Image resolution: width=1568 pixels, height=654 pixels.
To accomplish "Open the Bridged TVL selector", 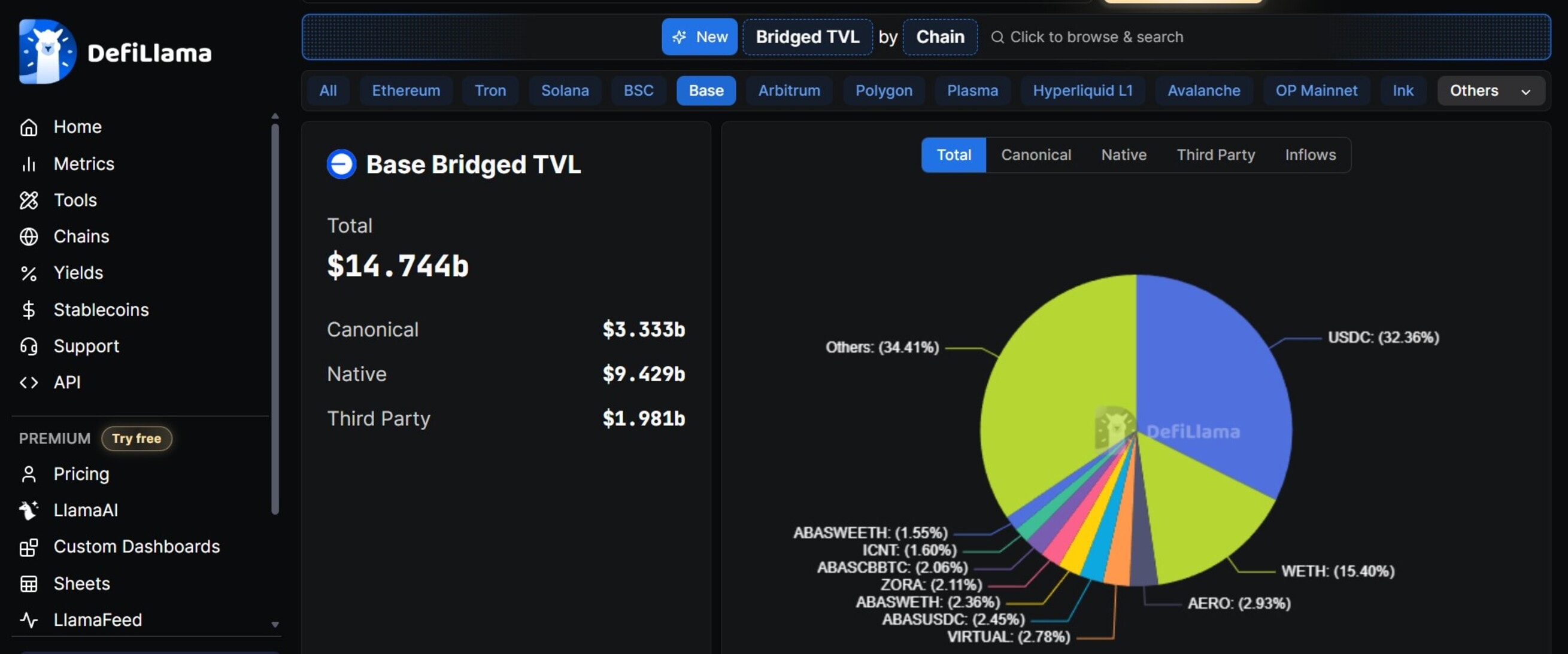I will click(807, 36).
